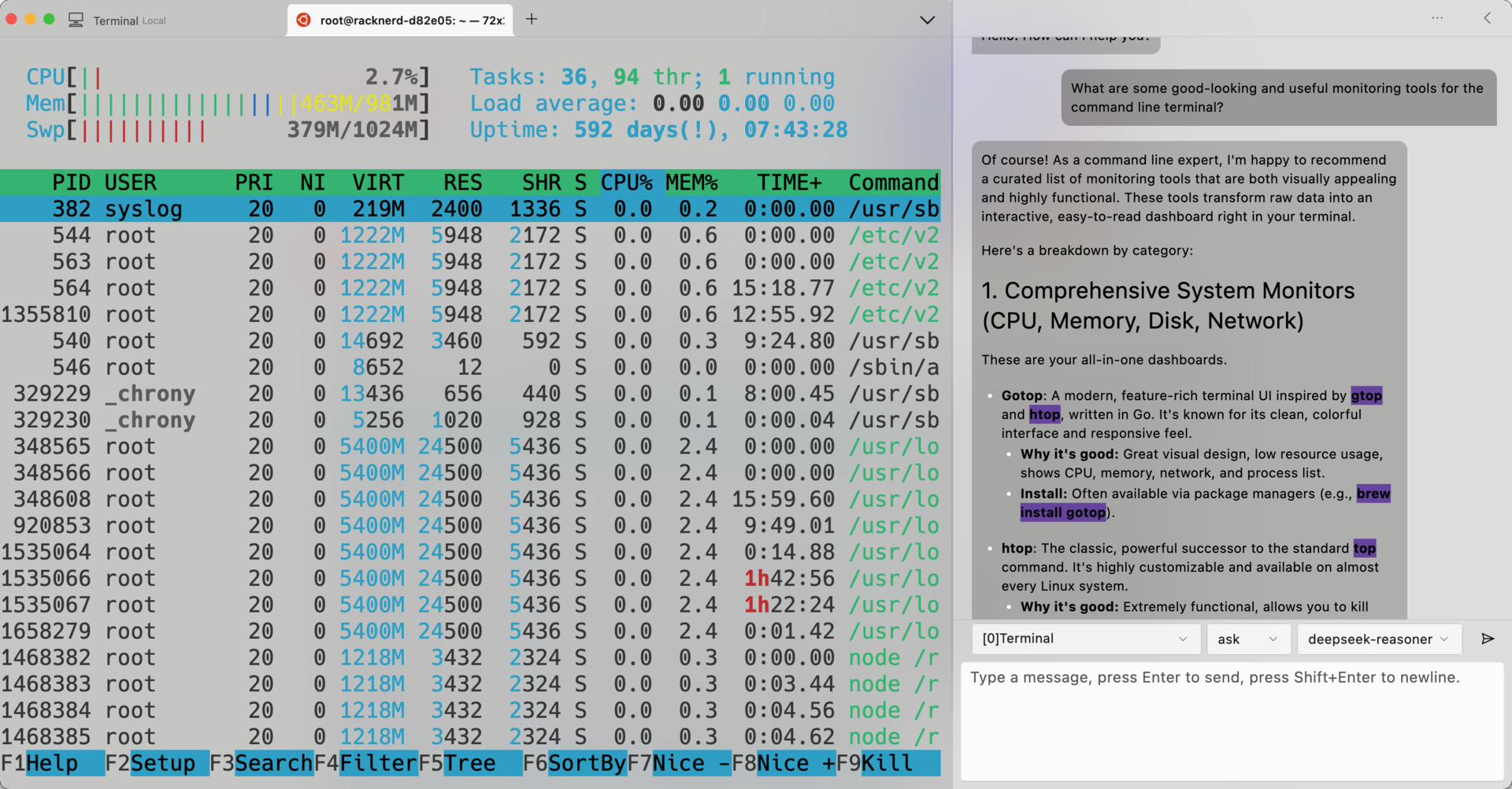Open the [0]Terminal selector dropdown
Image resolution: width=1512 pixels, height=789 pixels.
click(1085, 639)
